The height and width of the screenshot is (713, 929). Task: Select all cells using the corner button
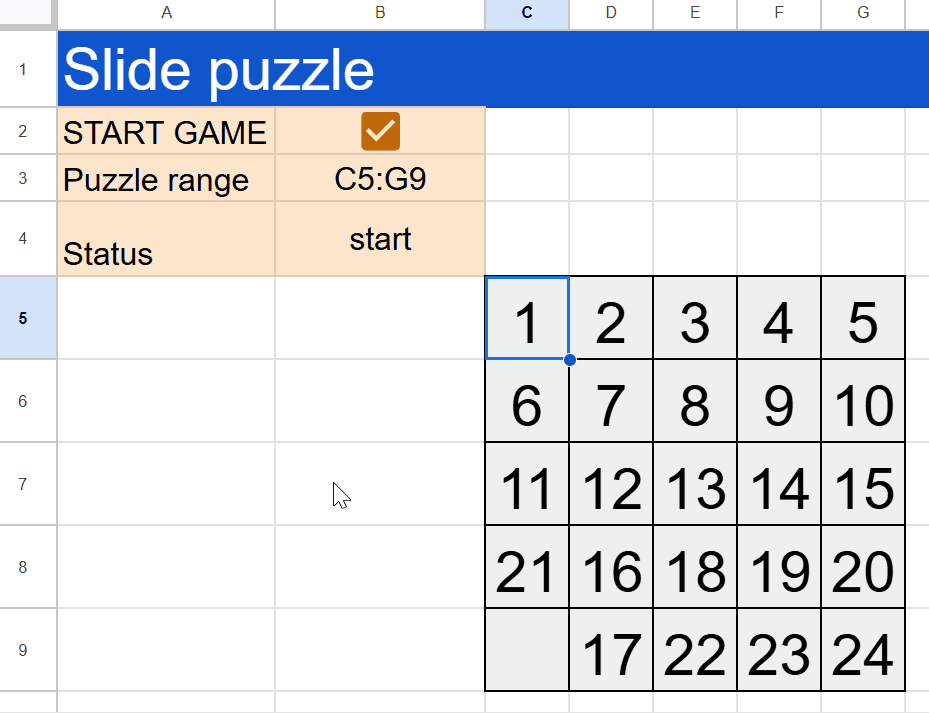point(29,14)
